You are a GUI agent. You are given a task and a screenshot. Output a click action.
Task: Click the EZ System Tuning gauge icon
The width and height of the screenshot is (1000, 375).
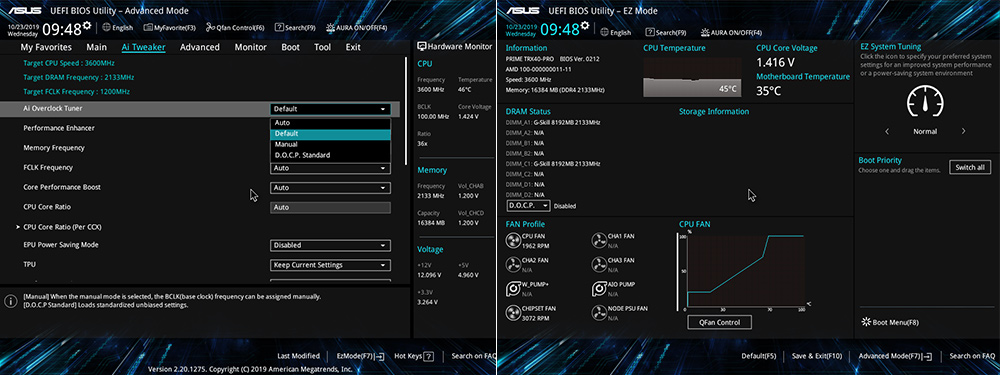tap(925, 101)
